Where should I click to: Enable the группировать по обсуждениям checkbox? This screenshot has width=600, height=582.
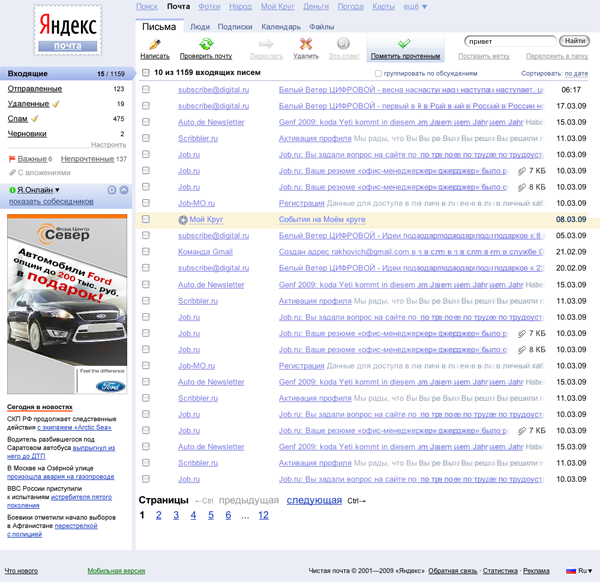tap(378, 74)
